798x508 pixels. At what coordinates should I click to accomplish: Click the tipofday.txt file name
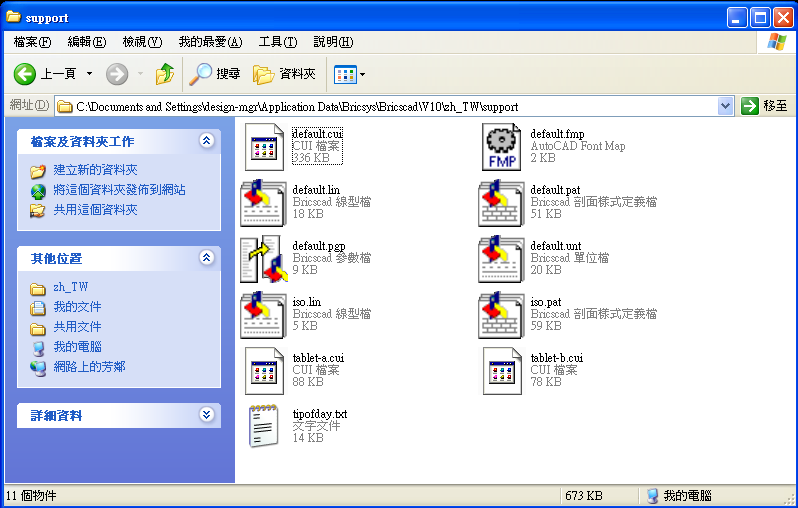[320, 414]
